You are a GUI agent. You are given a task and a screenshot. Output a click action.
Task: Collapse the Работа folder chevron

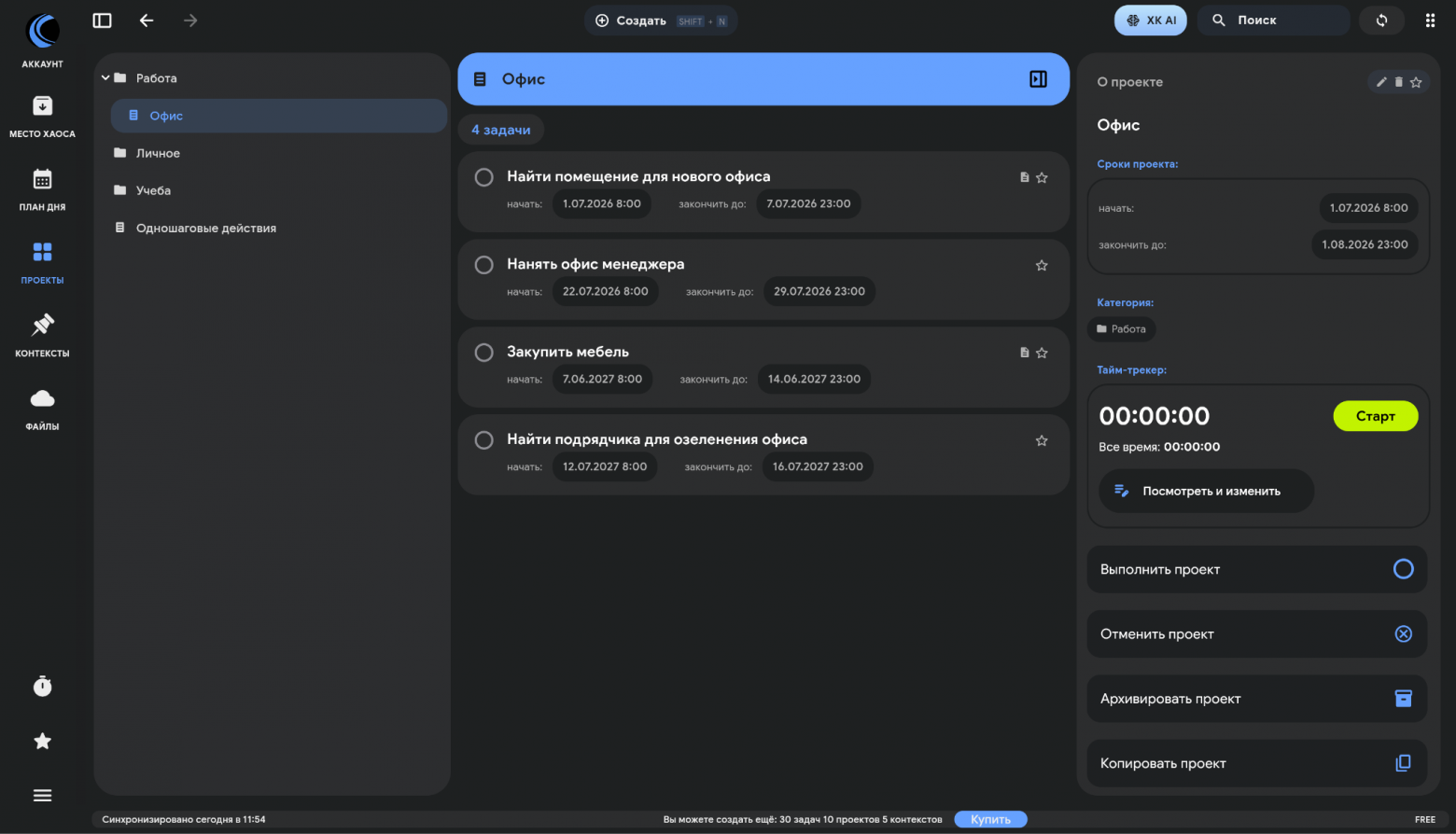click(105, 78)
